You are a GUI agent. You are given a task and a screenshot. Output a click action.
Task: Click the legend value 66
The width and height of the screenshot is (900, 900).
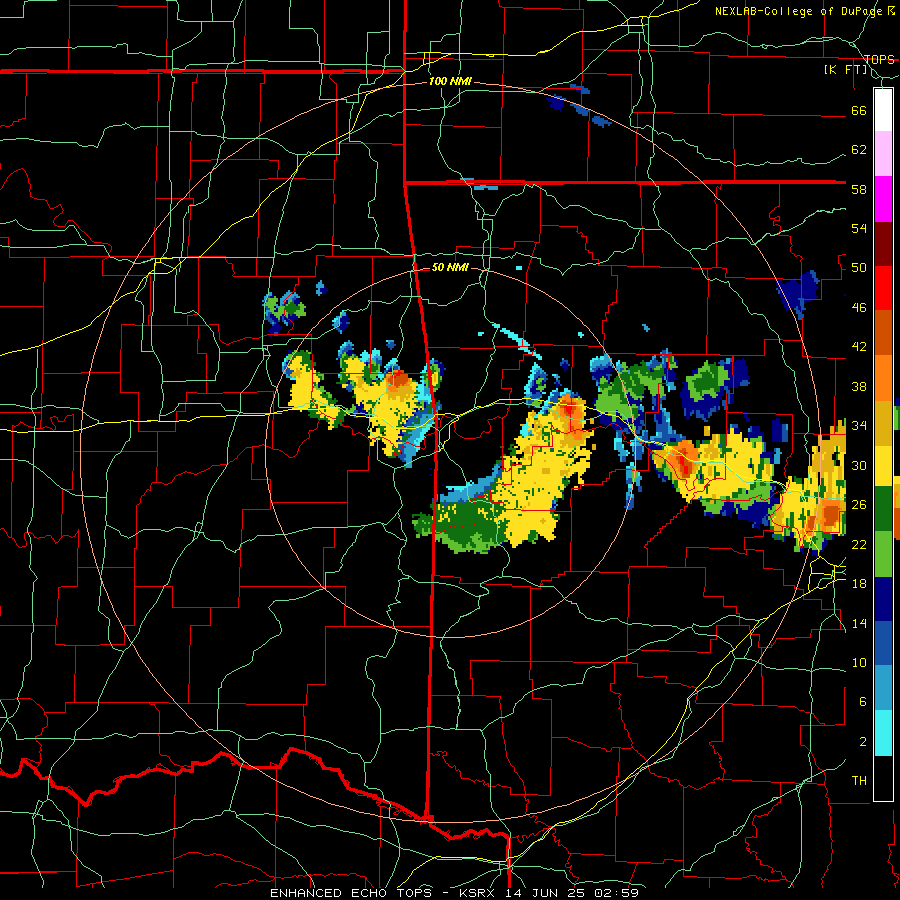[859, 110]
